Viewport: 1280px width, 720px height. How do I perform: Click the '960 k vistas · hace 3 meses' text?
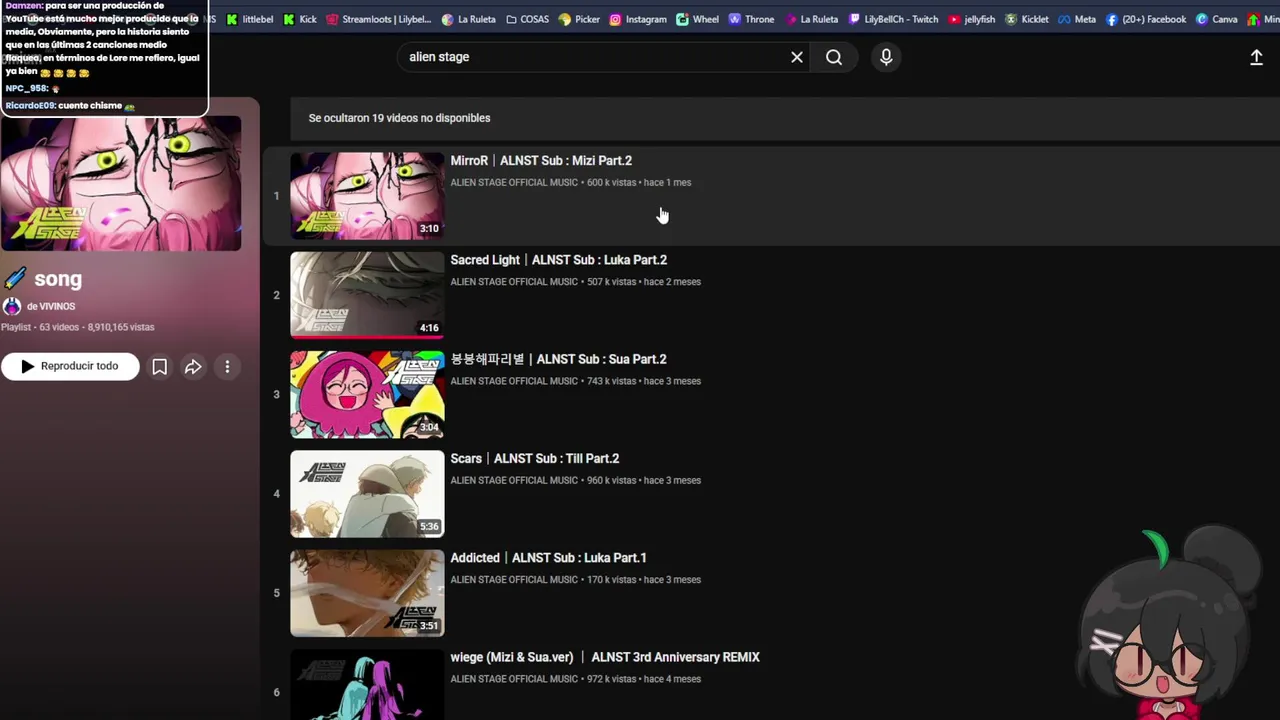644,481
